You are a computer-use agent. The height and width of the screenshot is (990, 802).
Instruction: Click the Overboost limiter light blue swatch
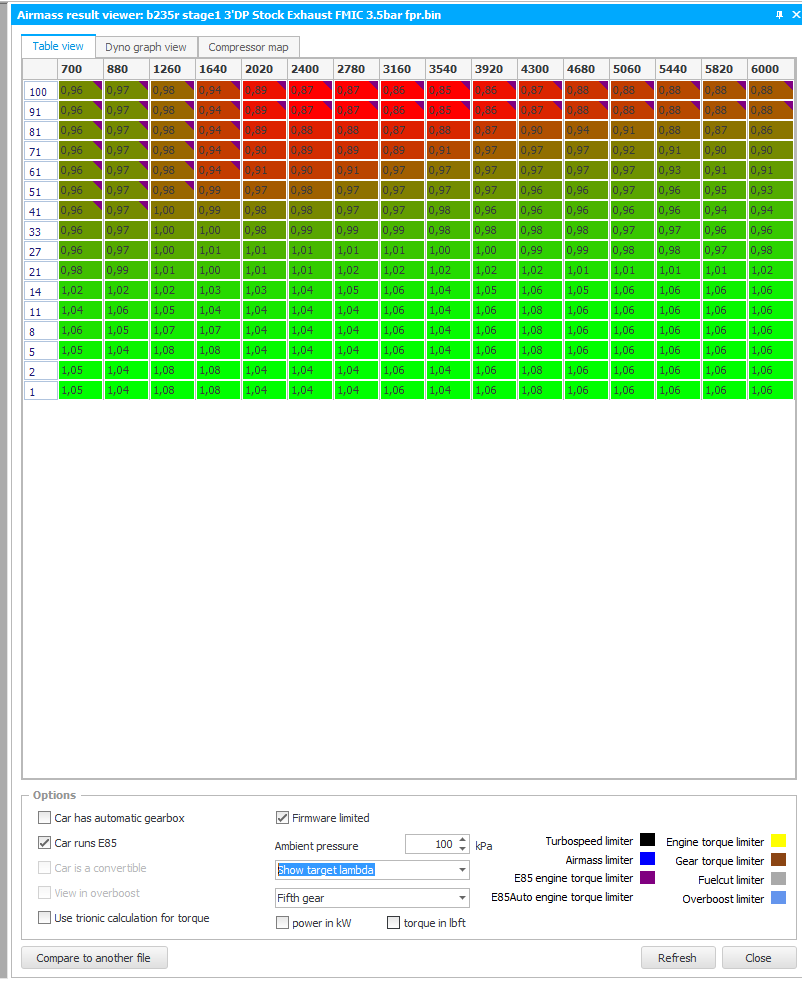pos(779,898)
